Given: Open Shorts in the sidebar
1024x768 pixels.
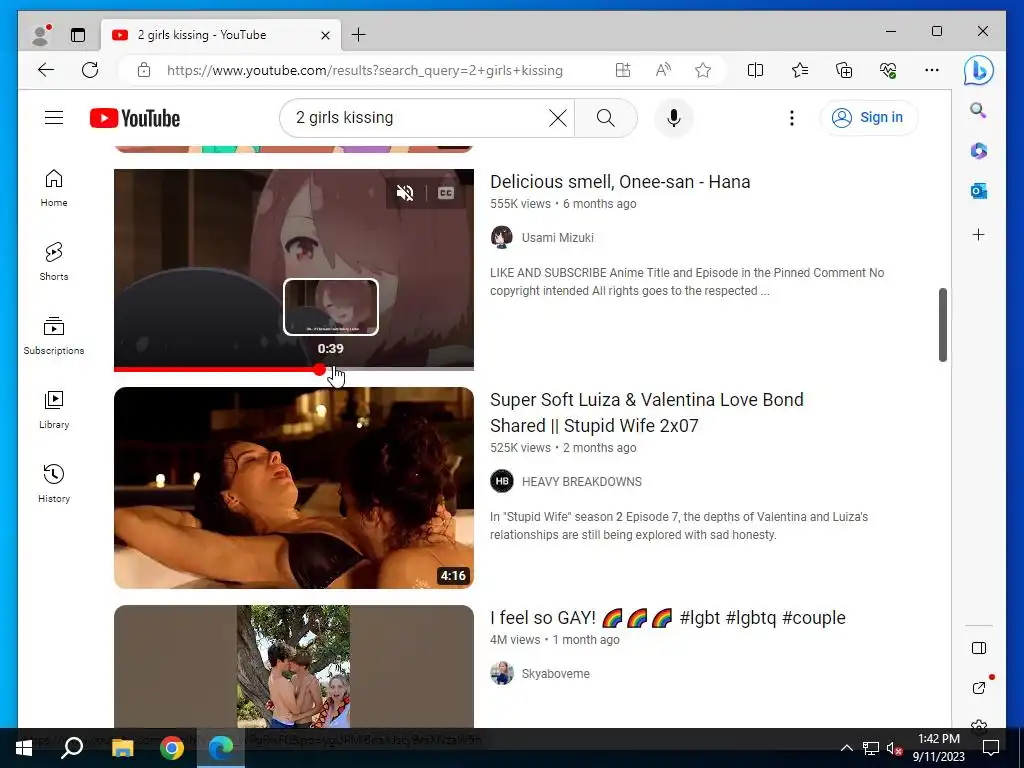Looking at the screenshot, I should pos(54,262).
